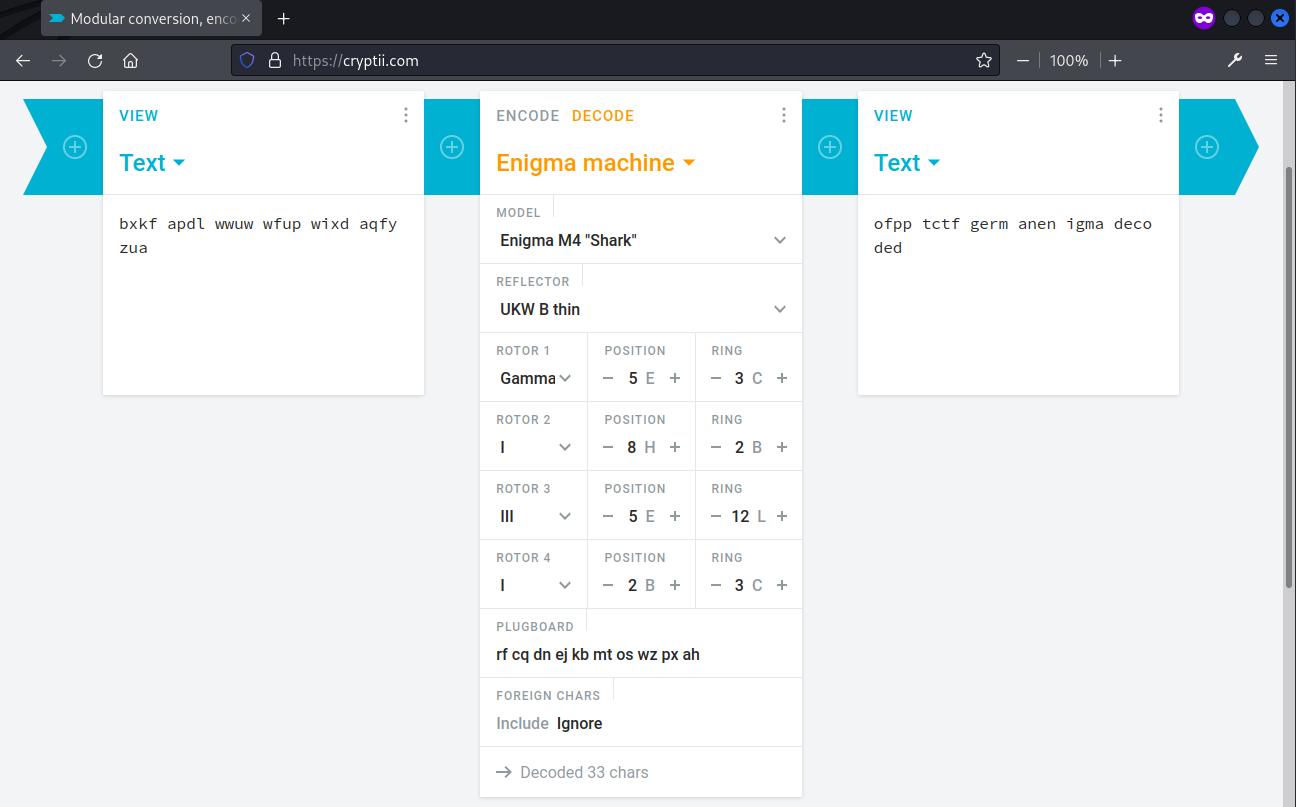The image size is (1296, 807).
Task: Open the output Text brick options menu
Action: click(x=1160, y=115)
